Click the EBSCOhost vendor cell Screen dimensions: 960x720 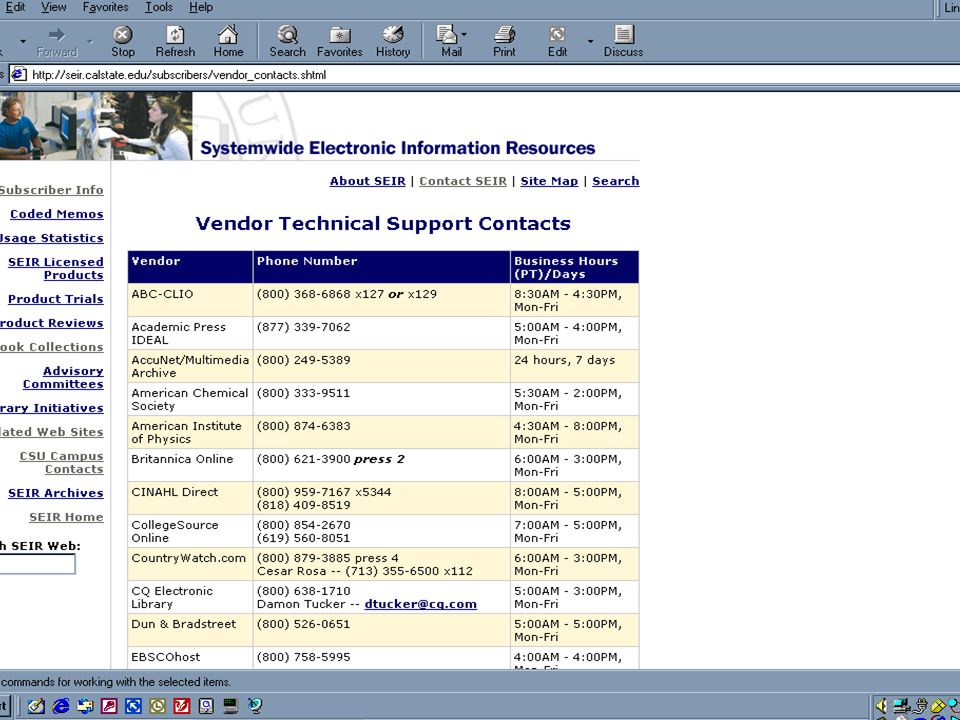pos(190,658)
